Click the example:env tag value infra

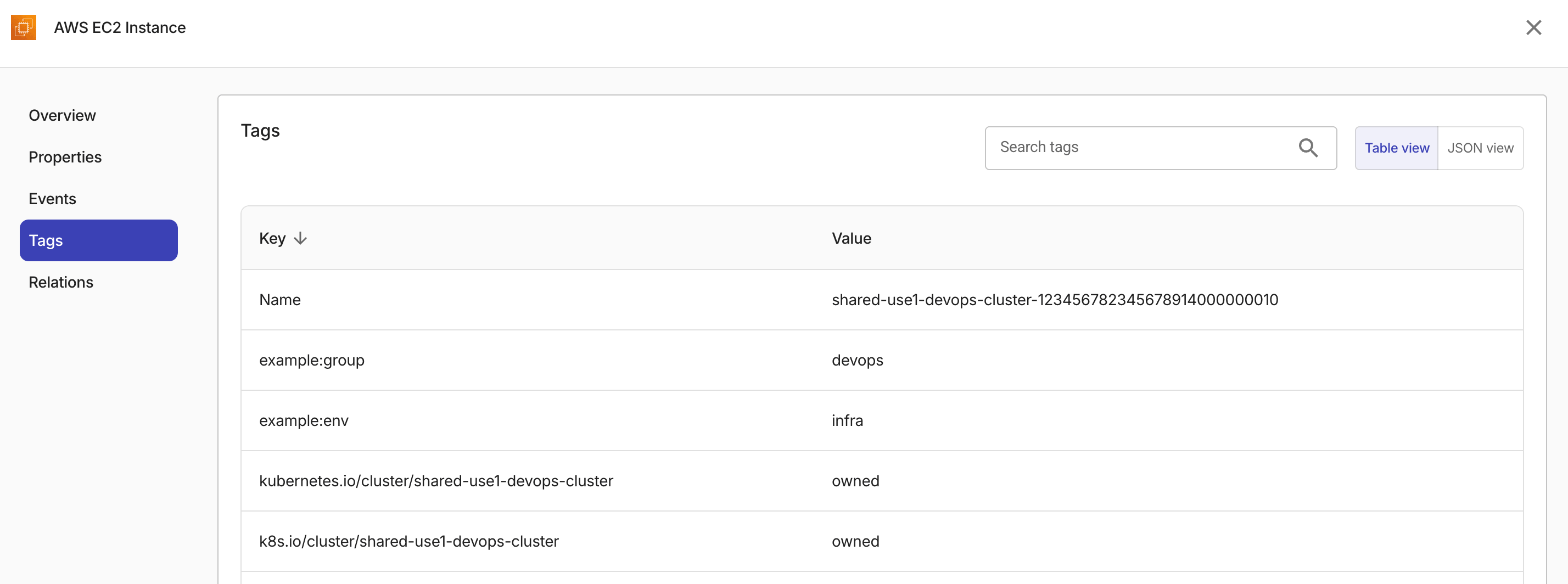click(x=847, y=420)
